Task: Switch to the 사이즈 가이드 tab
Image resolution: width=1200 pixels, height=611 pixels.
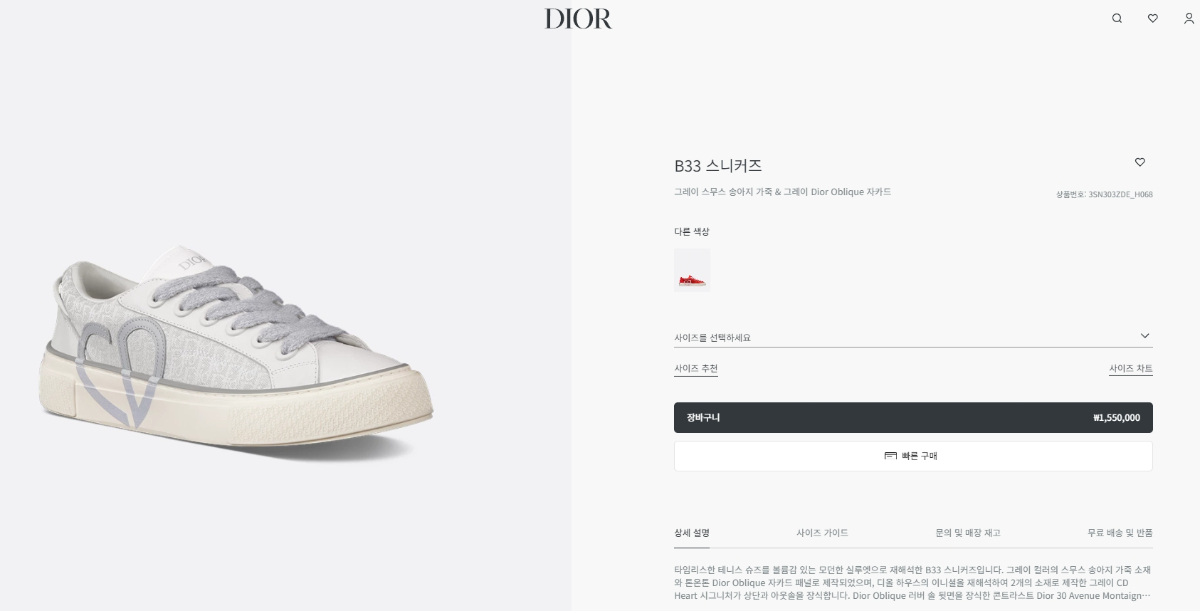Action: (822, 533)
